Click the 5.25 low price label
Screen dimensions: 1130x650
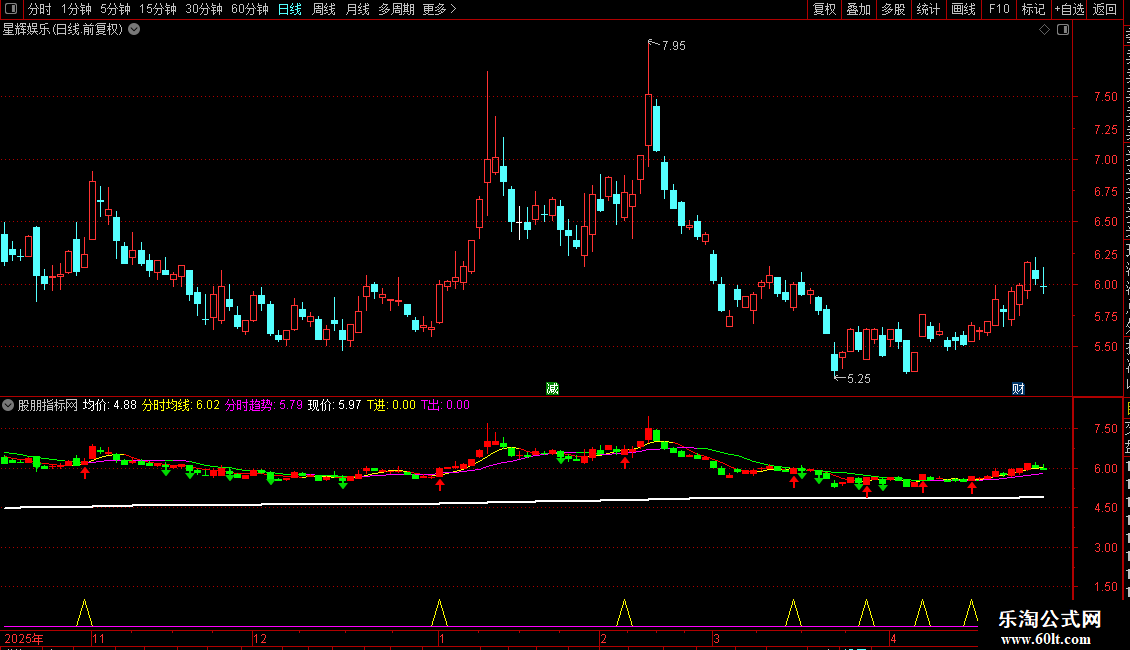click(x=859, y=379)
